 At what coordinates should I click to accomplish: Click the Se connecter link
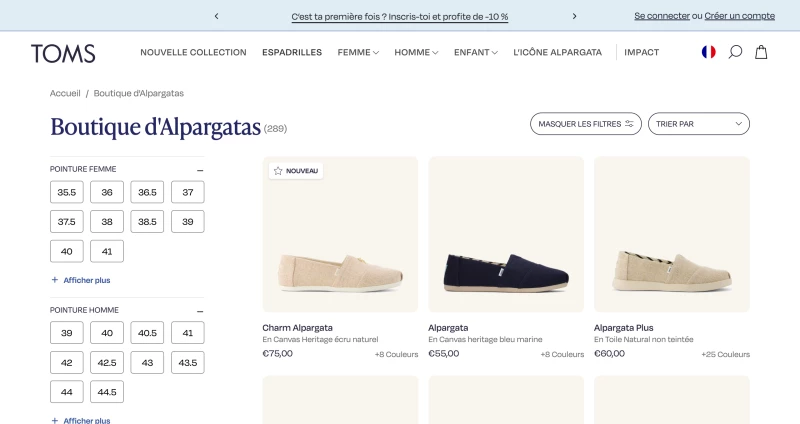click(662, 16)
